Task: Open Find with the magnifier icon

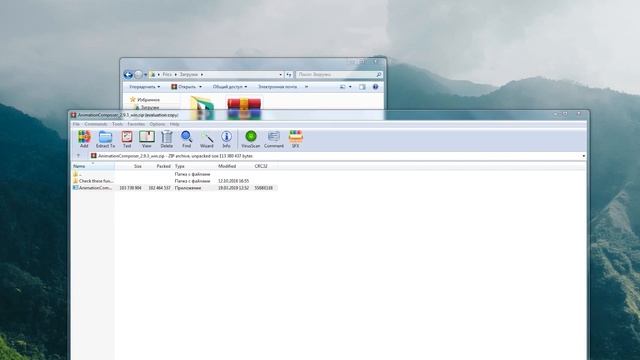Action: click(x=187, y=139)
